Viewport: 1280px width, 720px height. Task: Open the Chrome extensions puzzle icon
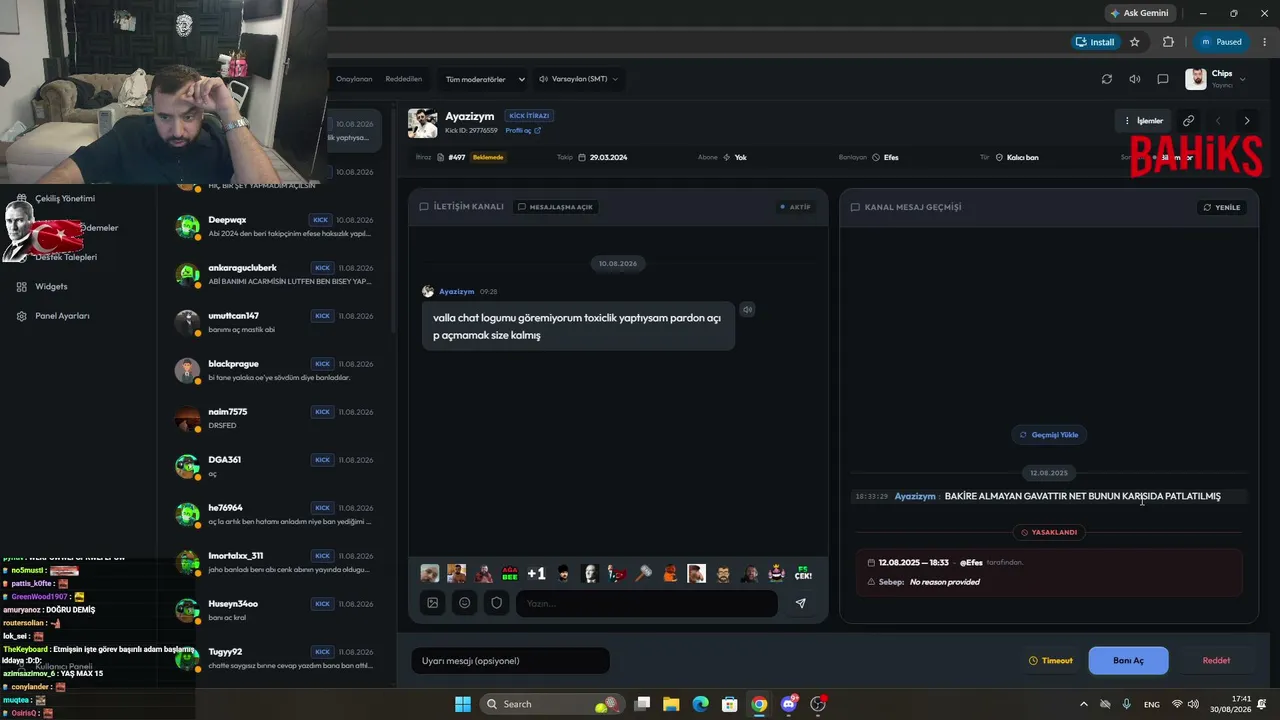(1168, 42)
